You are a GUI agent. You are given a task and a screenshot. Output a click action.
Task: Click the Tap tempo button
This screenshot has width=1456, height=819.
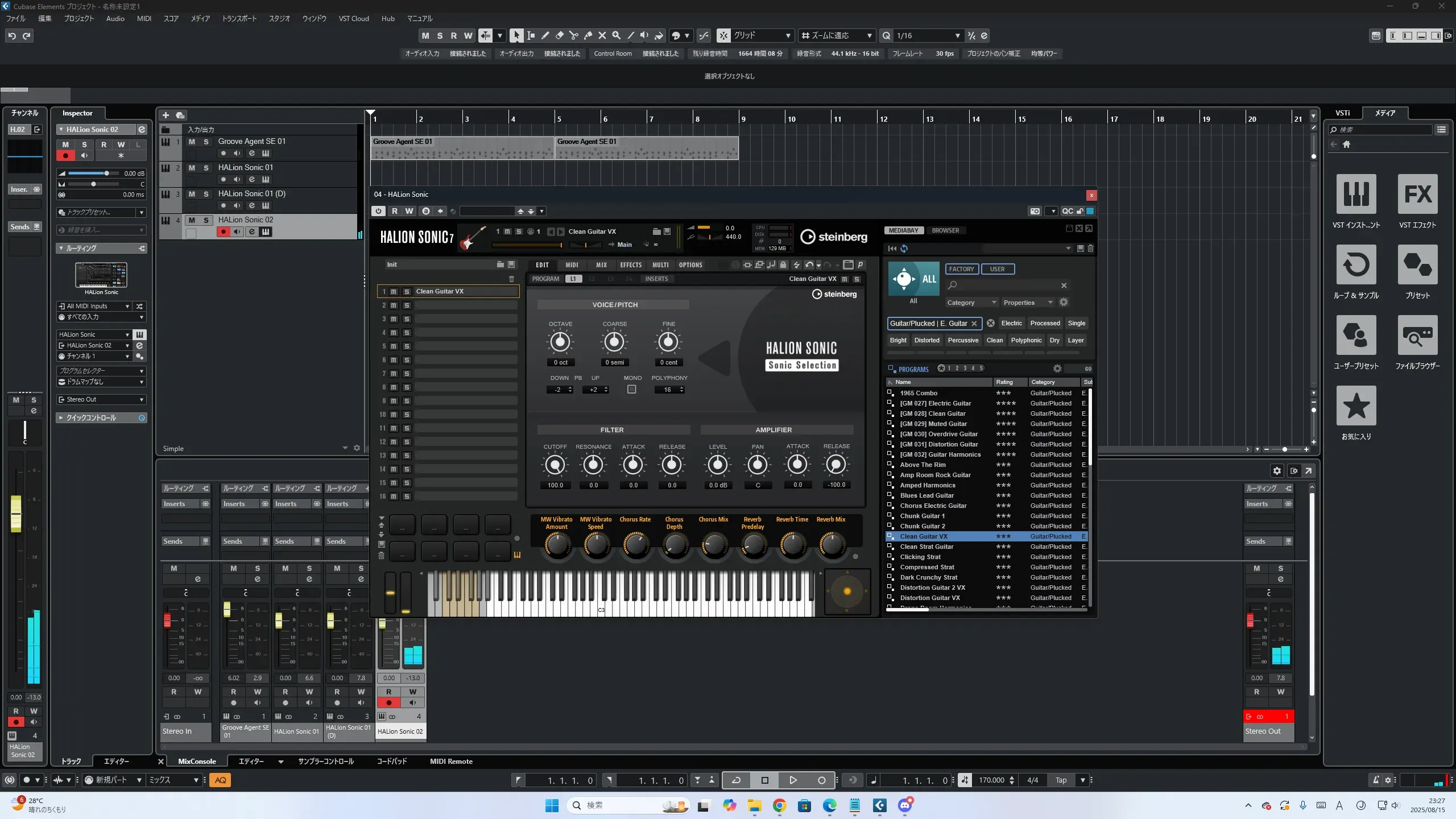point(1061,780)
